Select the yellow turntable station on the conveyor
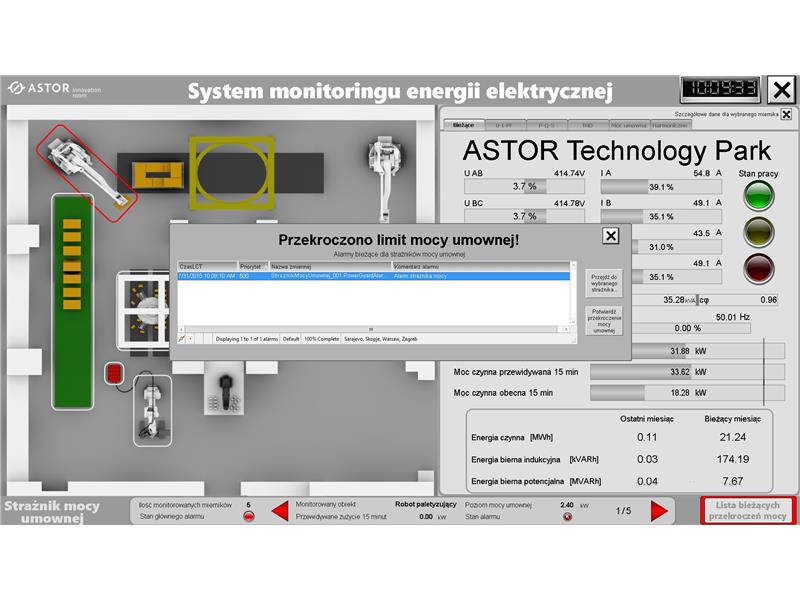This screenshot has height=600, width=800. tap(232, 172)
